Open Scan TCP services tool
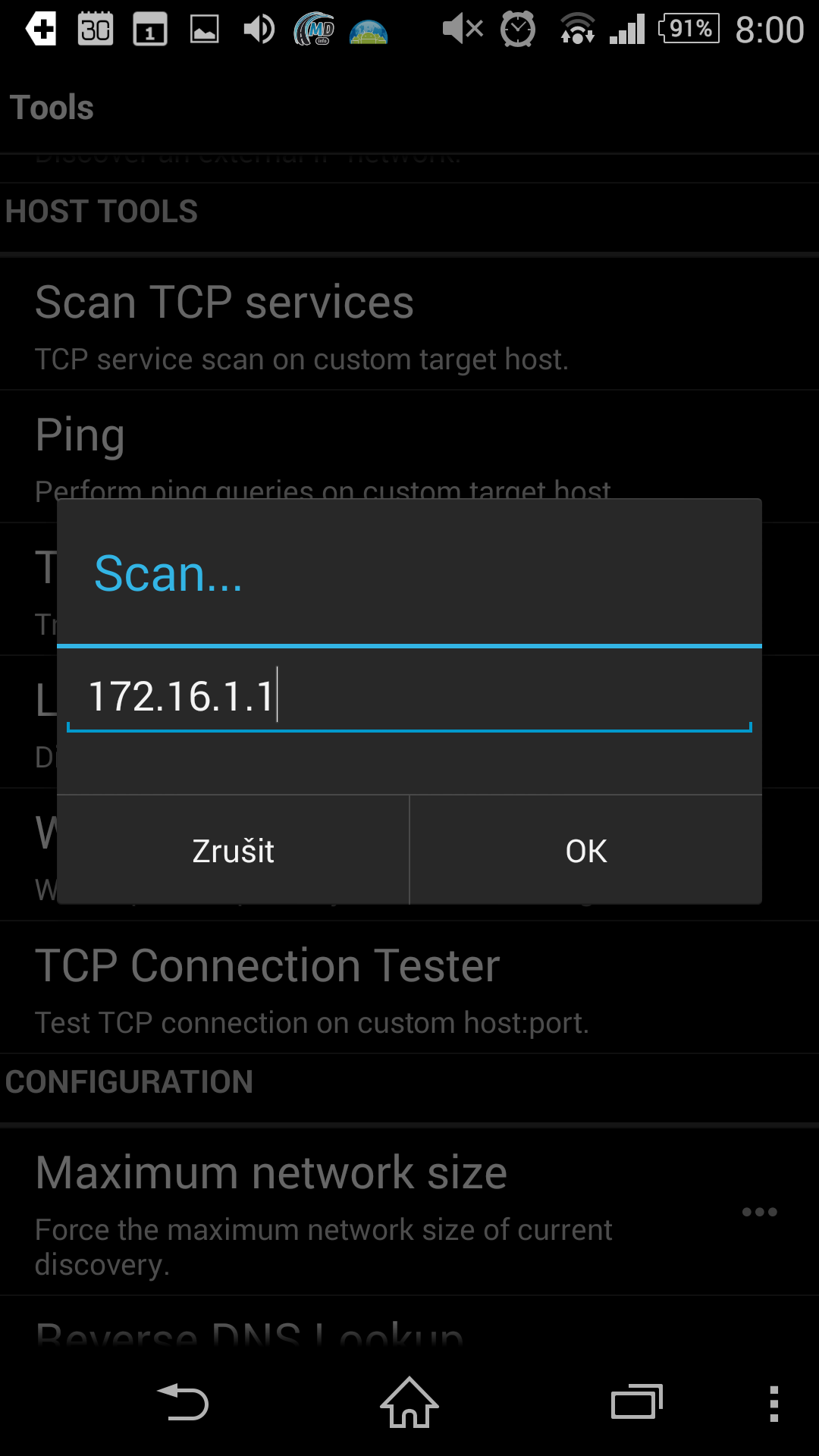The height and width of the screenshot is (1456, 819). coord(409,325)
